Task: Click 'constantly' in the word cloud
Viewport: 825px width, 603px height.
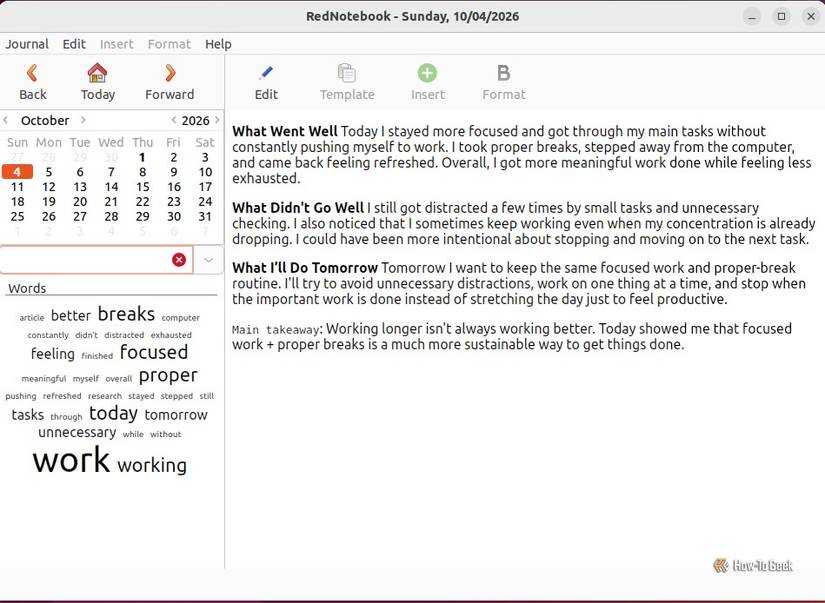Action: pyautogui.click(x=48, y=335)
